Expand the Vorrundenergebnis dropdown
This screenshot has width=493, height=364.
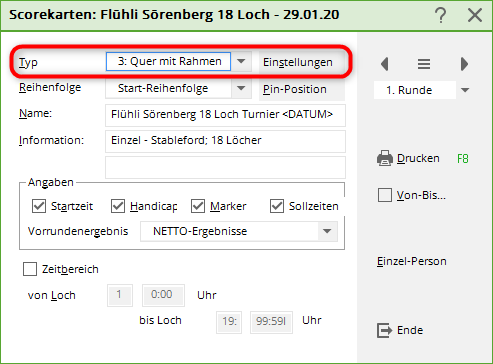[327, 231]
